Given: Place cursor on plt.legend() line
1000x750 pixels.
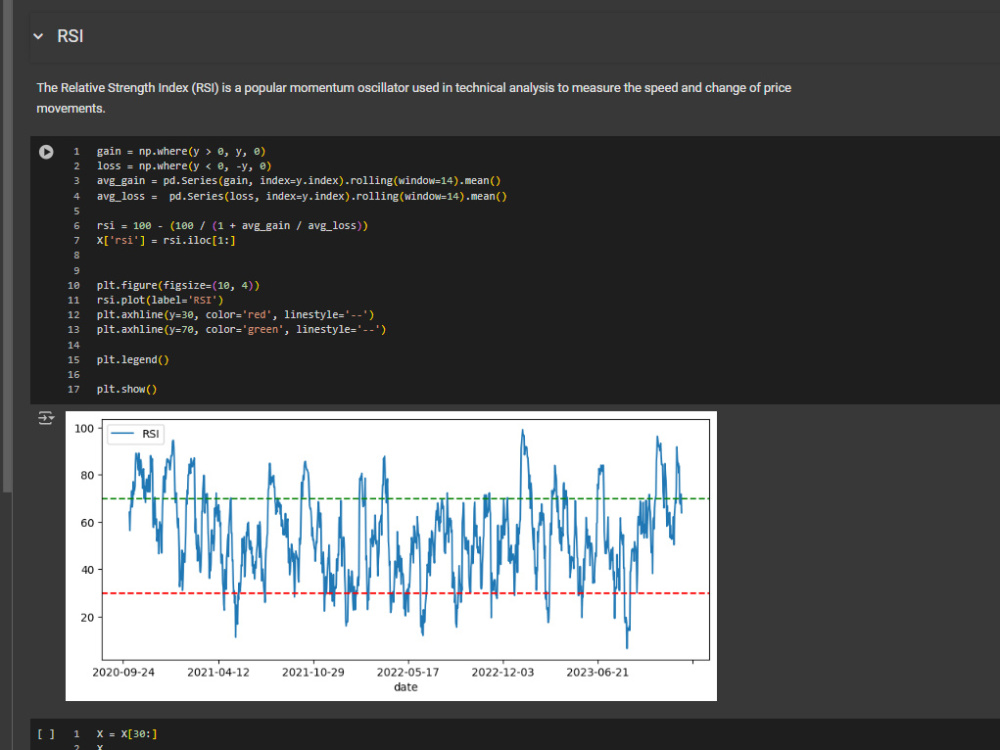Looking at the screenshot, I should (x=133, y=360).
